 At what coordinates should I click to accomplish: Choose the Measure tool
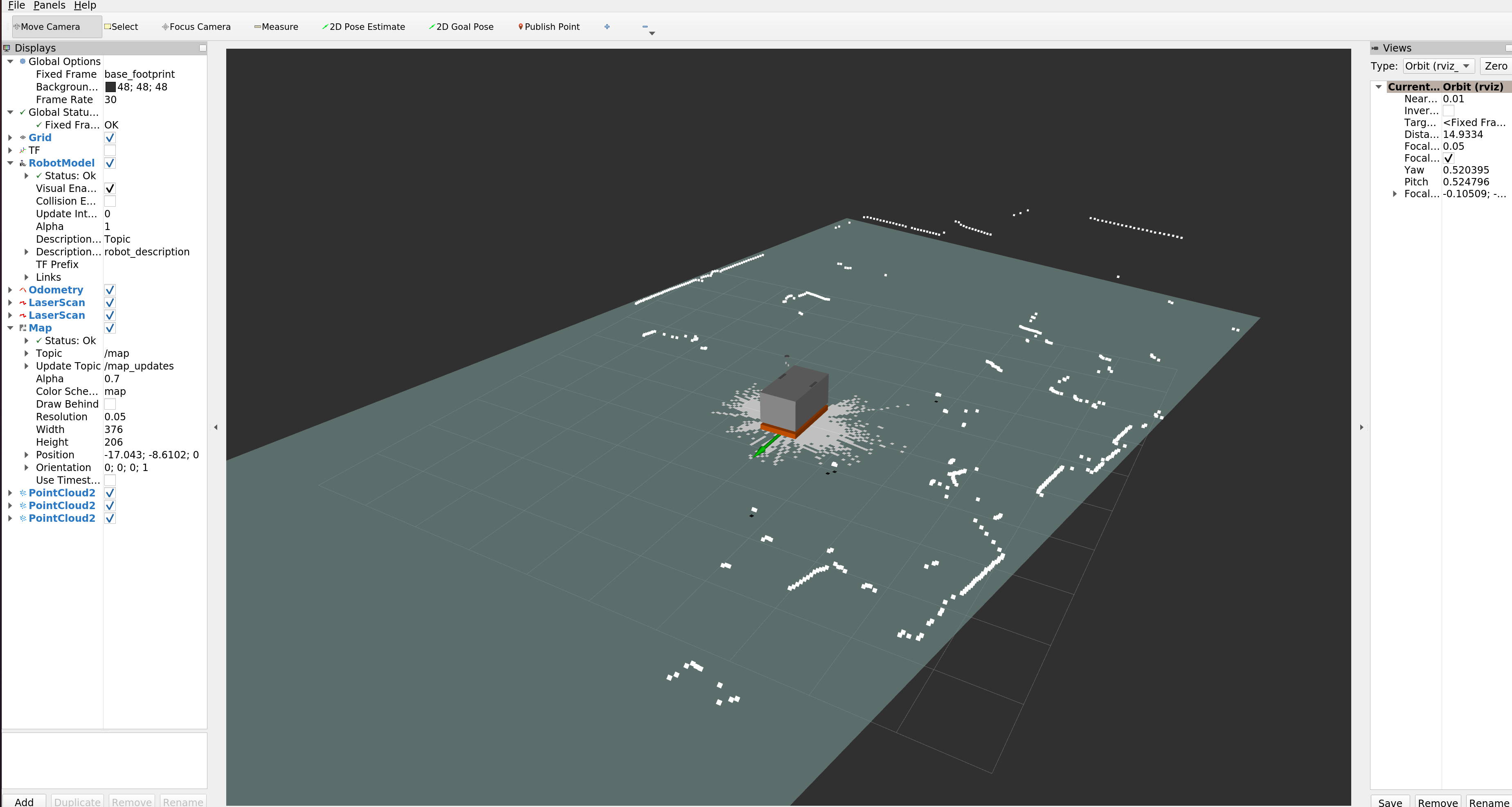coord(276,27)
